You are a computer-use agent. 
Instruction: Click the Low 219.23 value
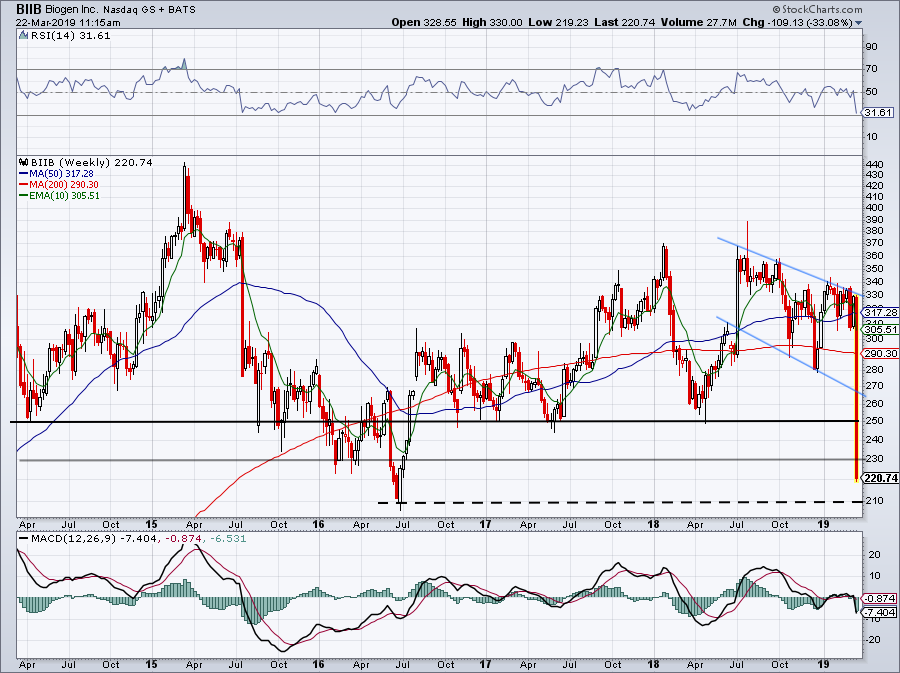click(x=558, y=22)
